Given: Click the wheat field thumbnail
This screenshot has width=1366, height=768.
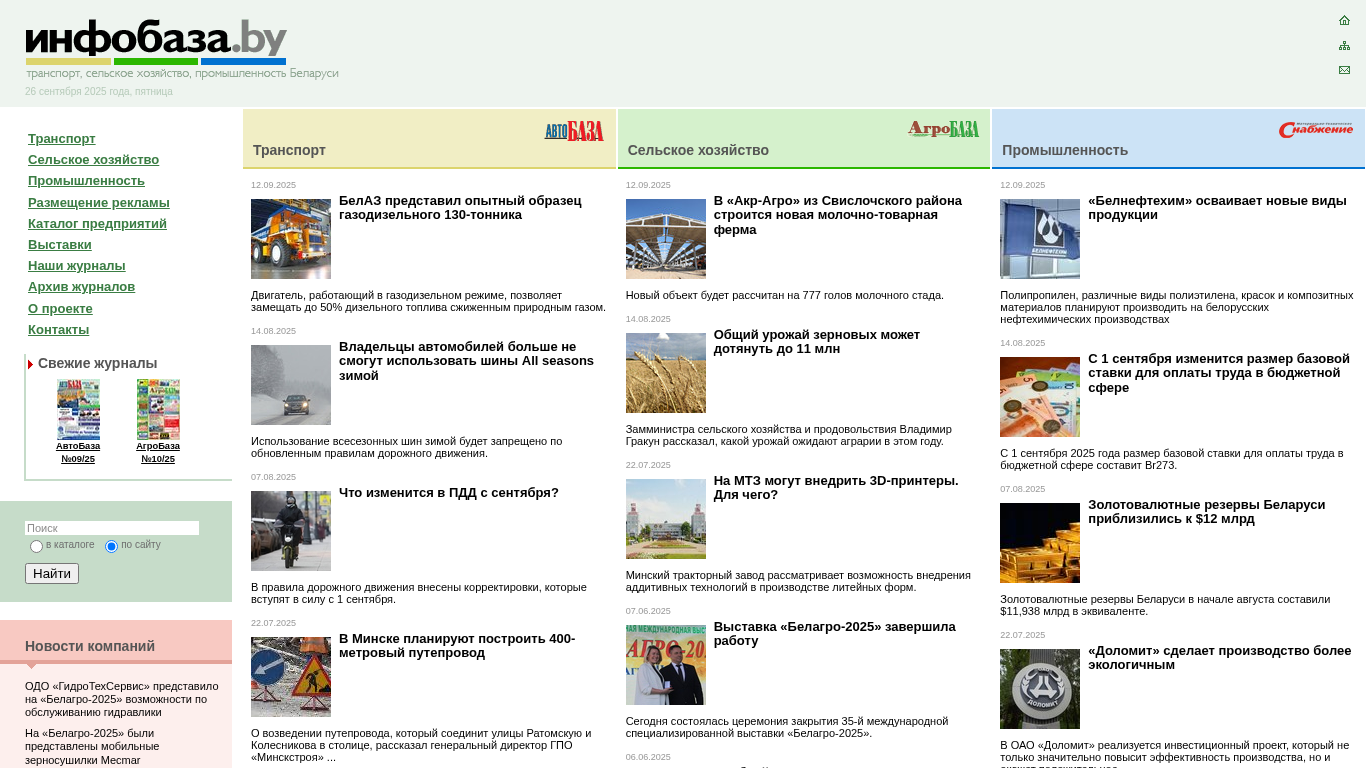Looking at the screenshot, I should (666, 373).
